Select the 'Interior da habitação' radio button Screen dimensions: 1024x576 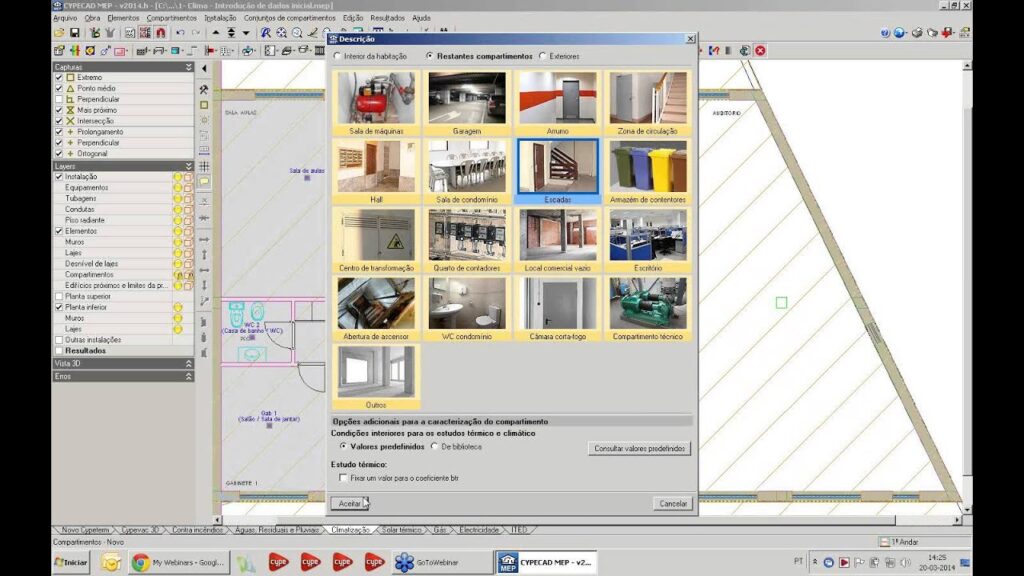click(x=336, y=56)
